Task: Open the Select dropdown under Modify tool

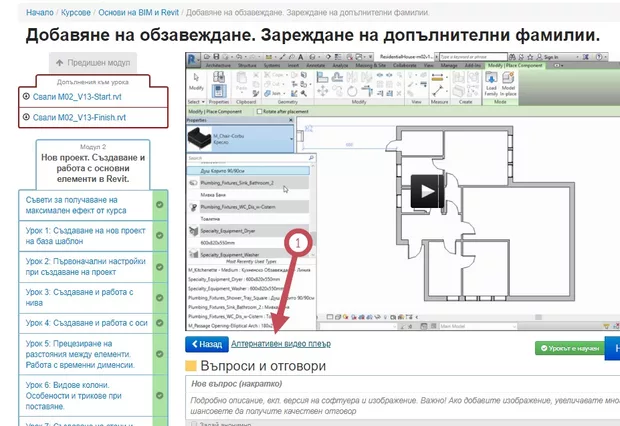Action: (x=196, y=102)
